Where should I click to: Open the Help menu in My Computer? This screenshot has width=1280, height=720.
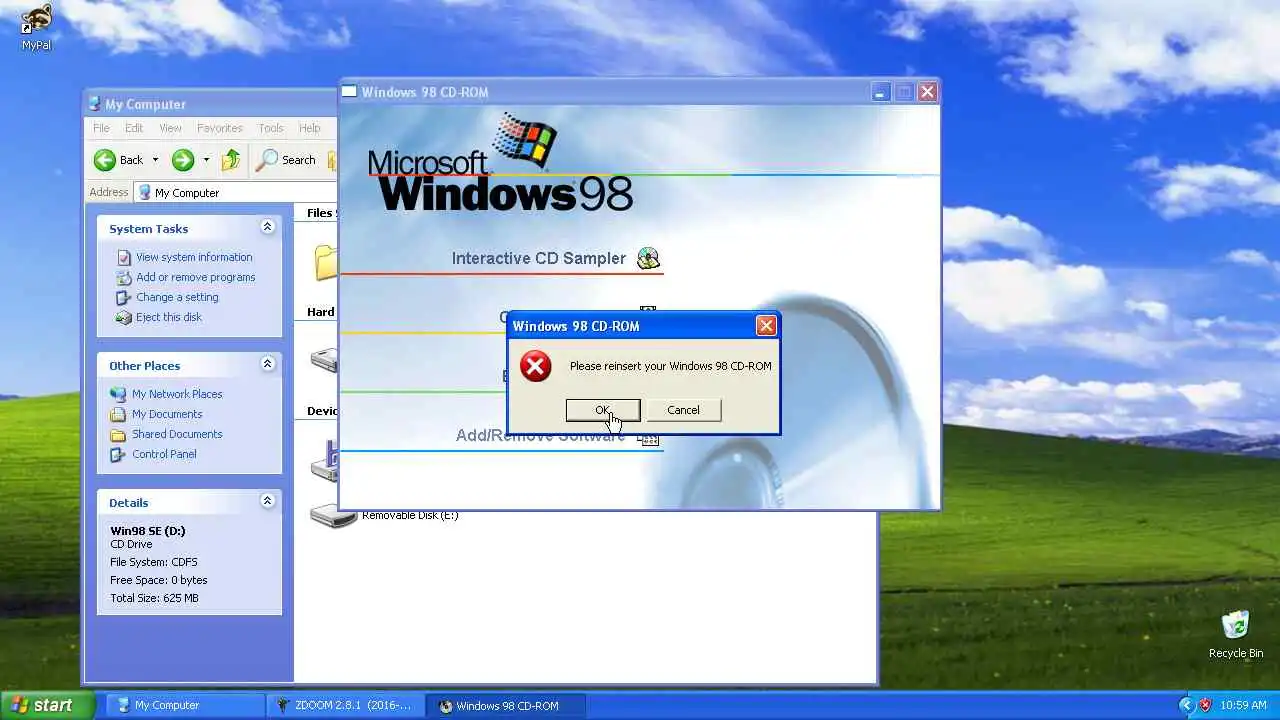tap(310, 128)
